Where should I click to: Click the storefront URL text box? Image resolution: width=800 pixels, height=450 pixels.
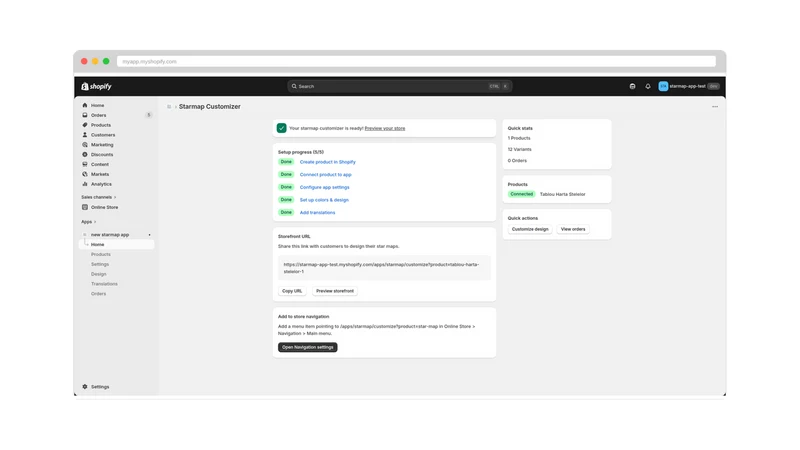click(x=384, y=268)
